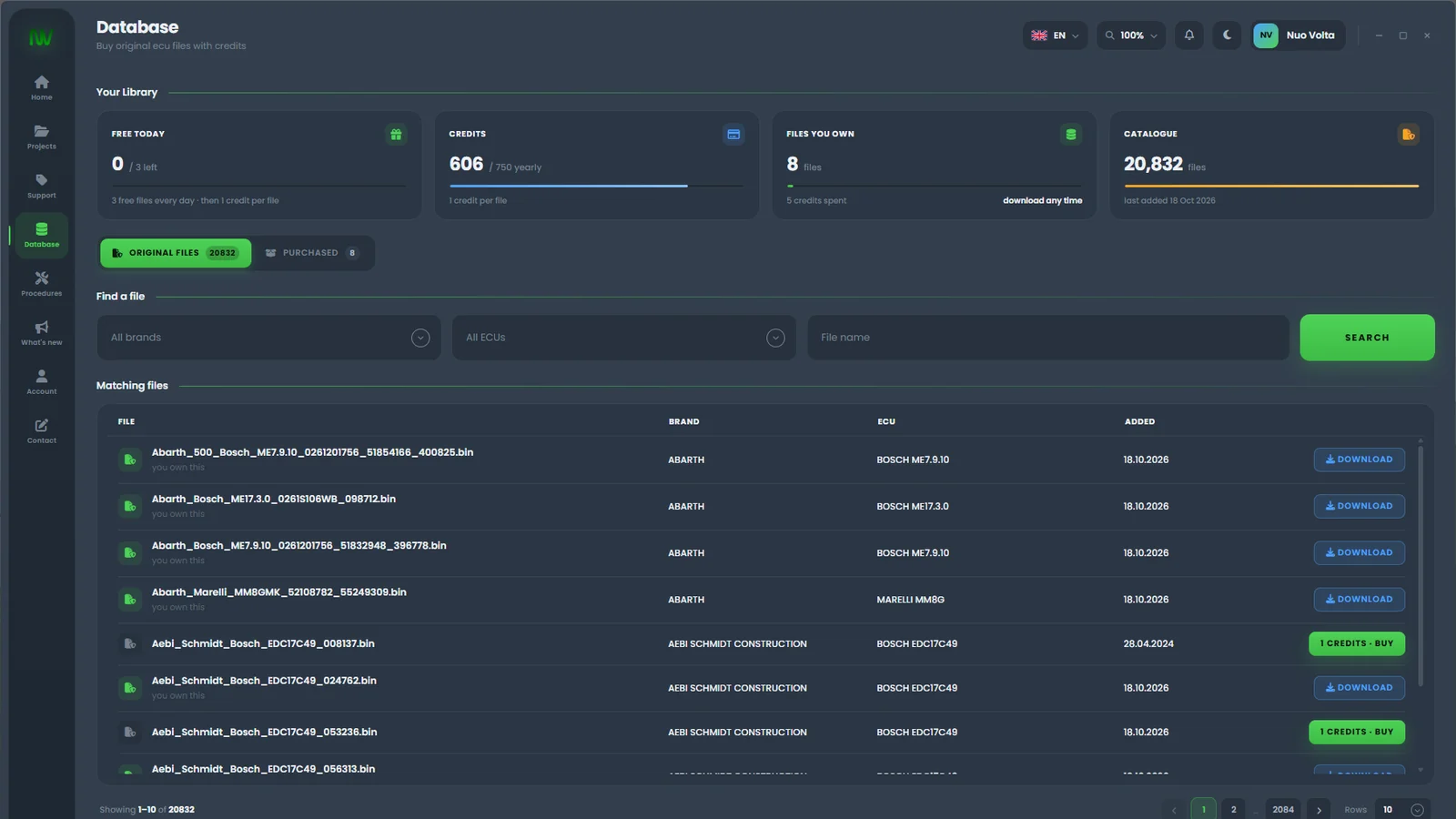Open the Contact sidebar icon

(x=41, y=431)
